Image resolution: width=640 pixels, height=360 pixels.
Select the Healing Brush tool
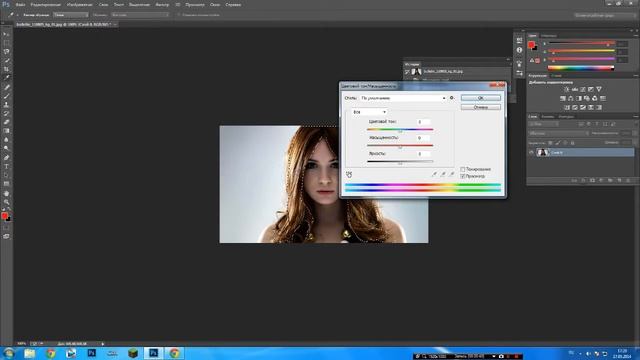6,87
